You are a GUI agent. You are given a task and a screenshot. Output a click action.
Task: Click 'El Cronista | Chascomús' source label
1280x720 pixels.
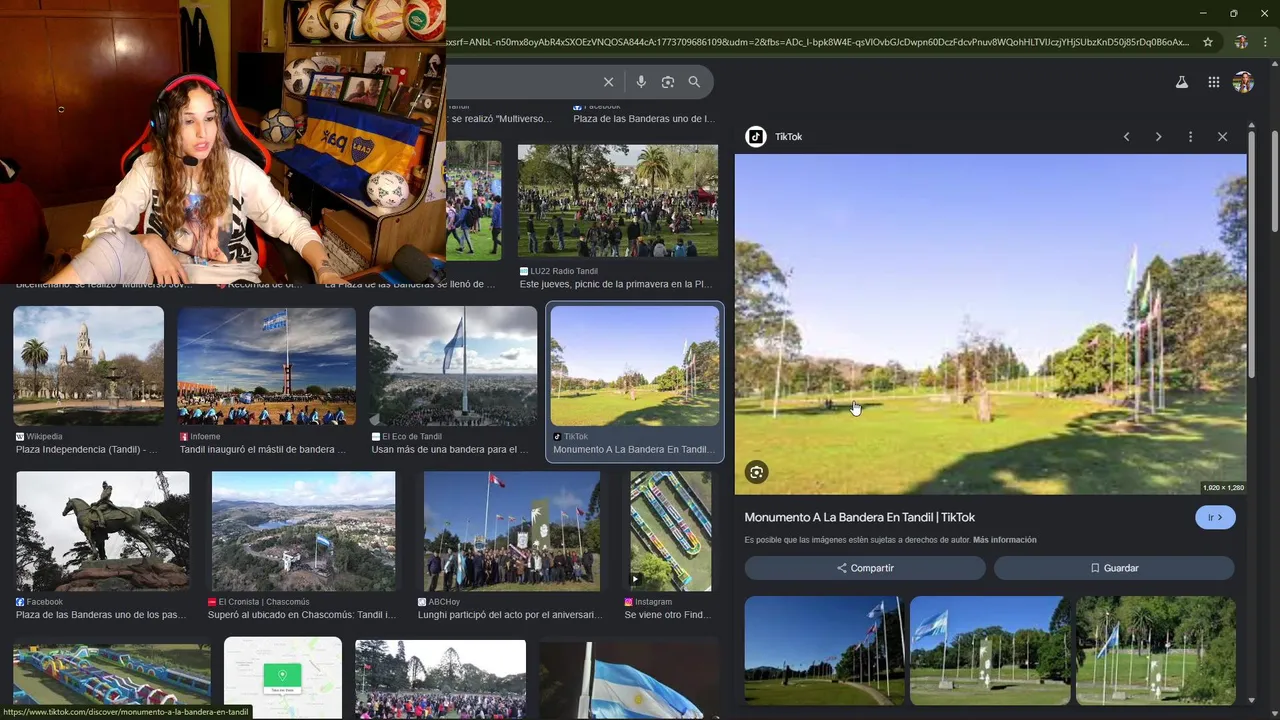pos(264,602)
